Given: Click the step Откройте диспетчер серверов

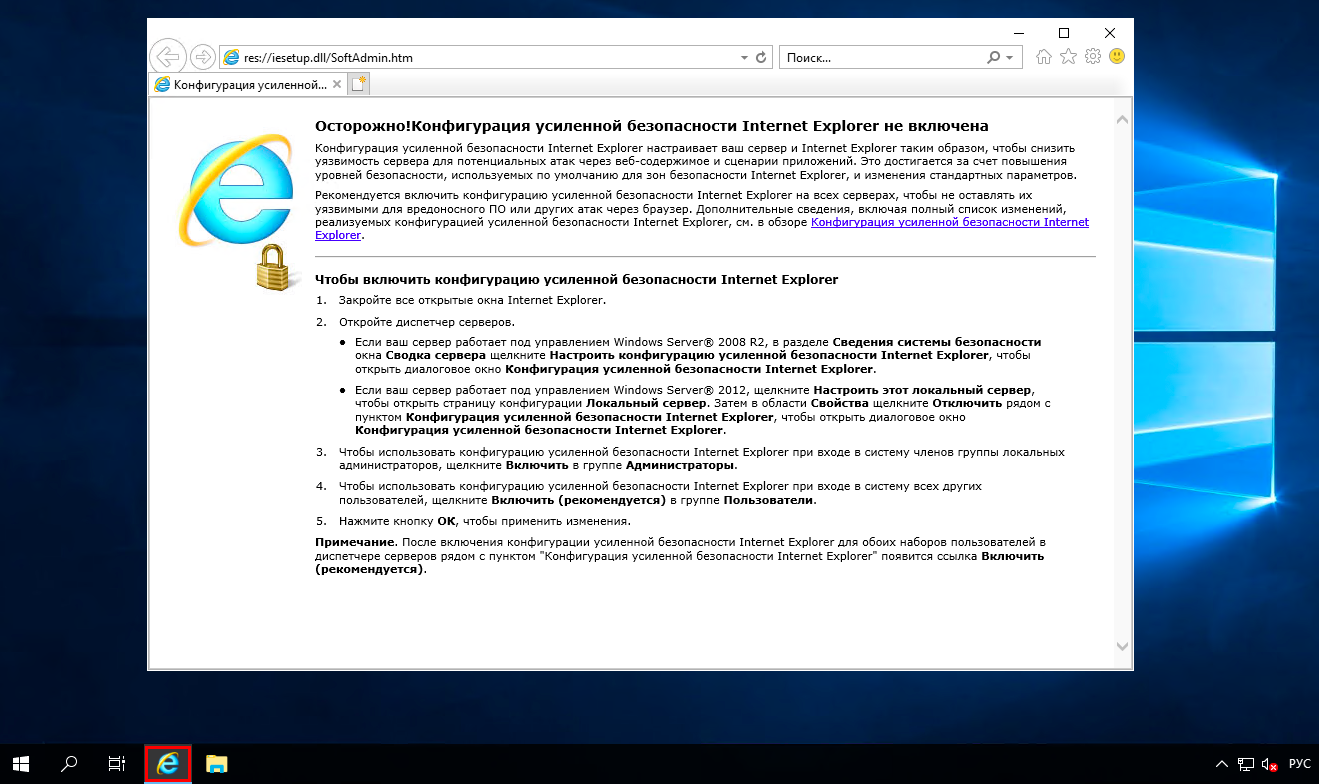Looking at the screenshot, I should pos(427,322).
